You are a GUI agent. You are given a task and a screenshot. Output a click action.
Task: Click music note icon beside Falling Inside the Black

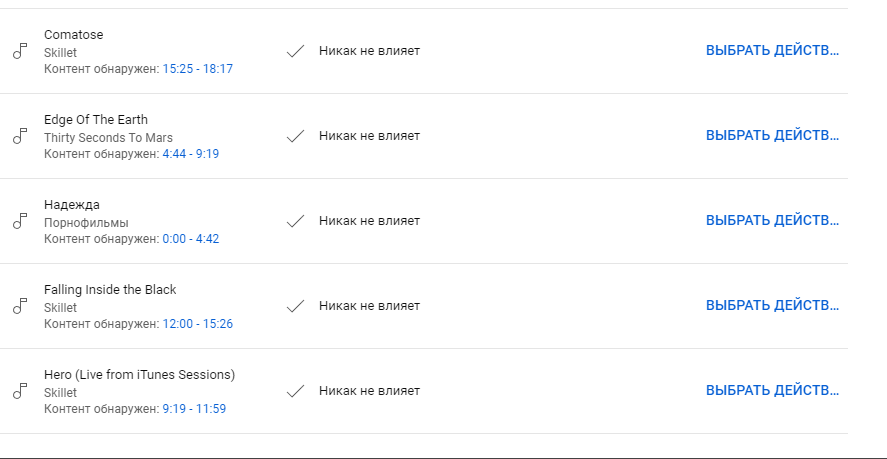[x=19, y=306]
